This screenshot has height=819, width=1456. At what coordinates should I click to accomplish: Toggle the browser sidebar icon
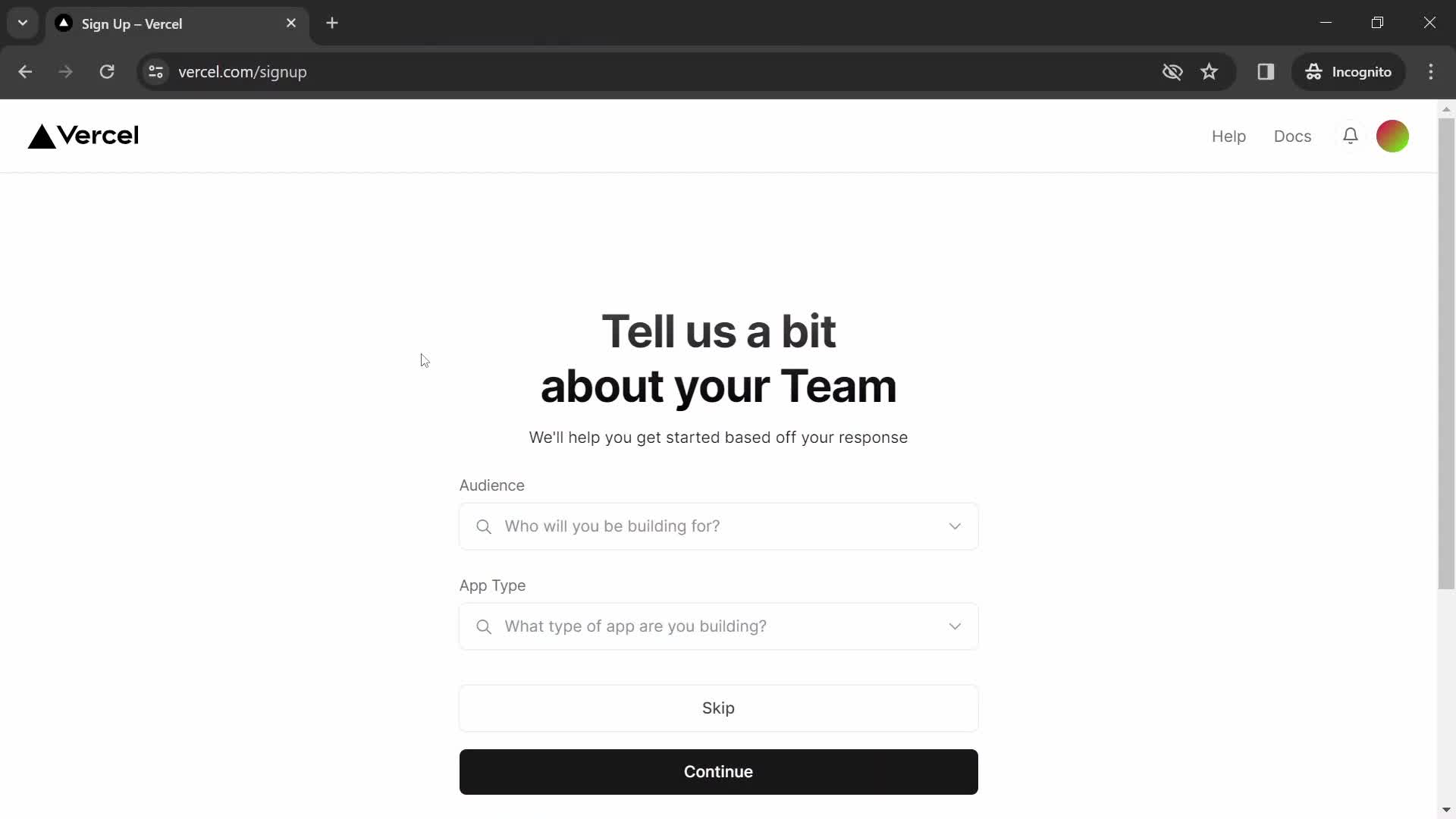click(1265, 71)
